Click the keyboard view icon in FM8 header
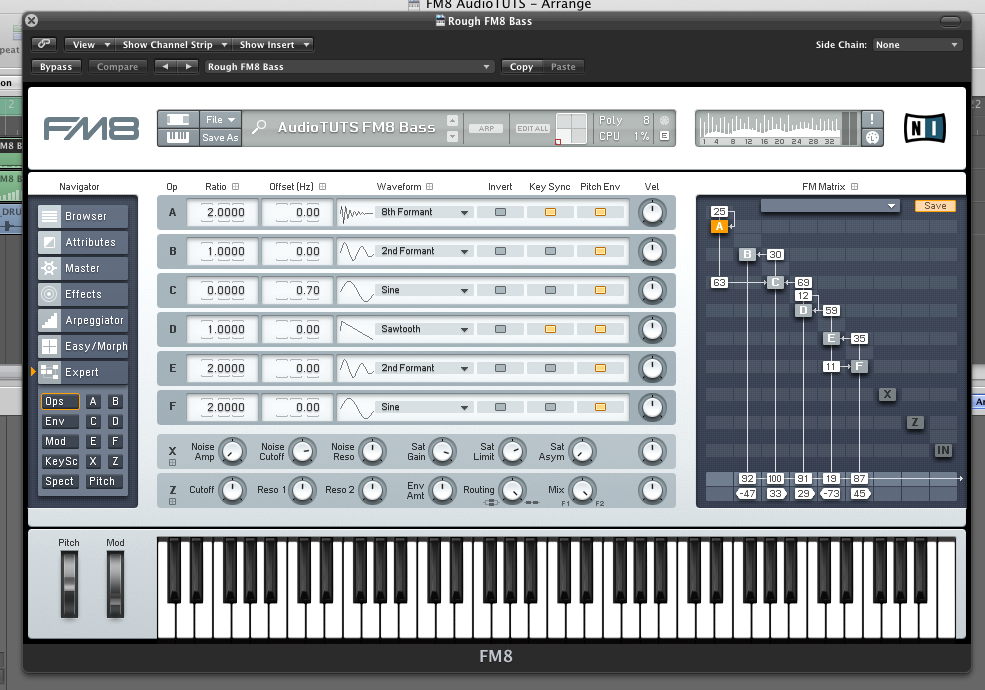985x690 pixels. [178, 137]
